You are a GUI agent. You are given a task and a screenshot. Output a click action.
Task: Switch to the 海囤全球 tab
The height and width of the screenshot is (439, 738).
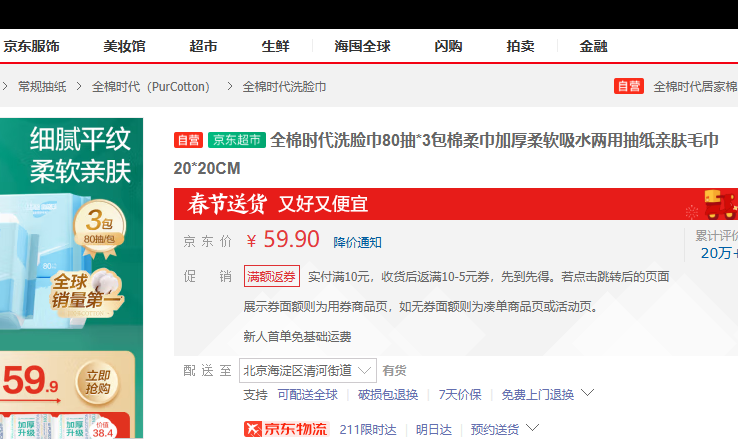pyautogui.click(x=362, y=46)
